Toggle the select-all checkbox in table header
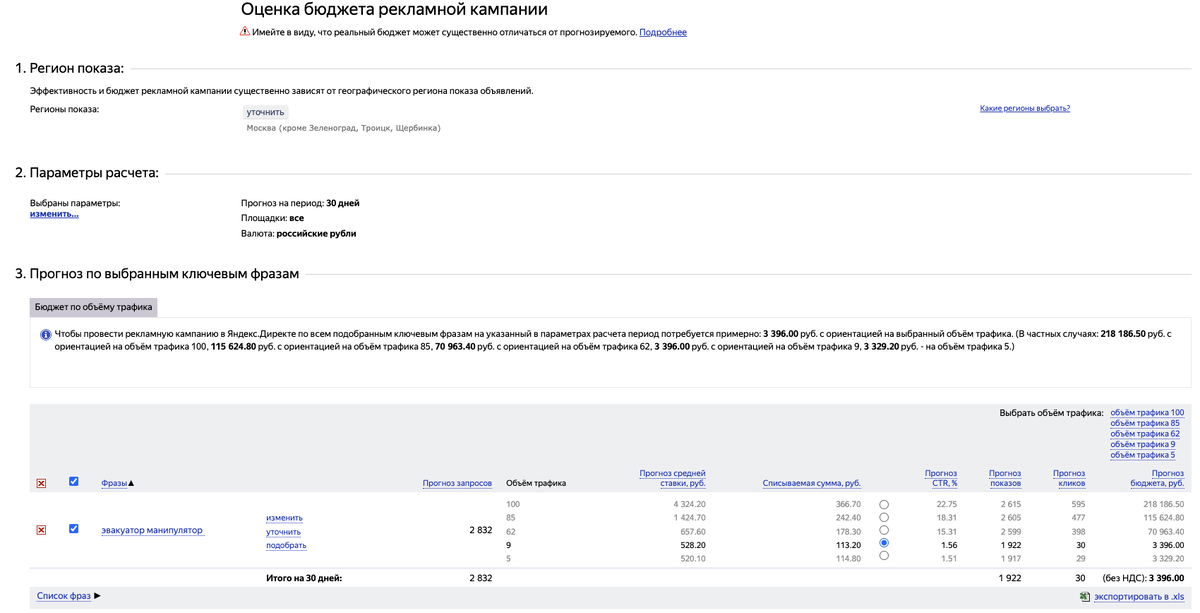The image size is (1200, 613). (x=73, y=482)
